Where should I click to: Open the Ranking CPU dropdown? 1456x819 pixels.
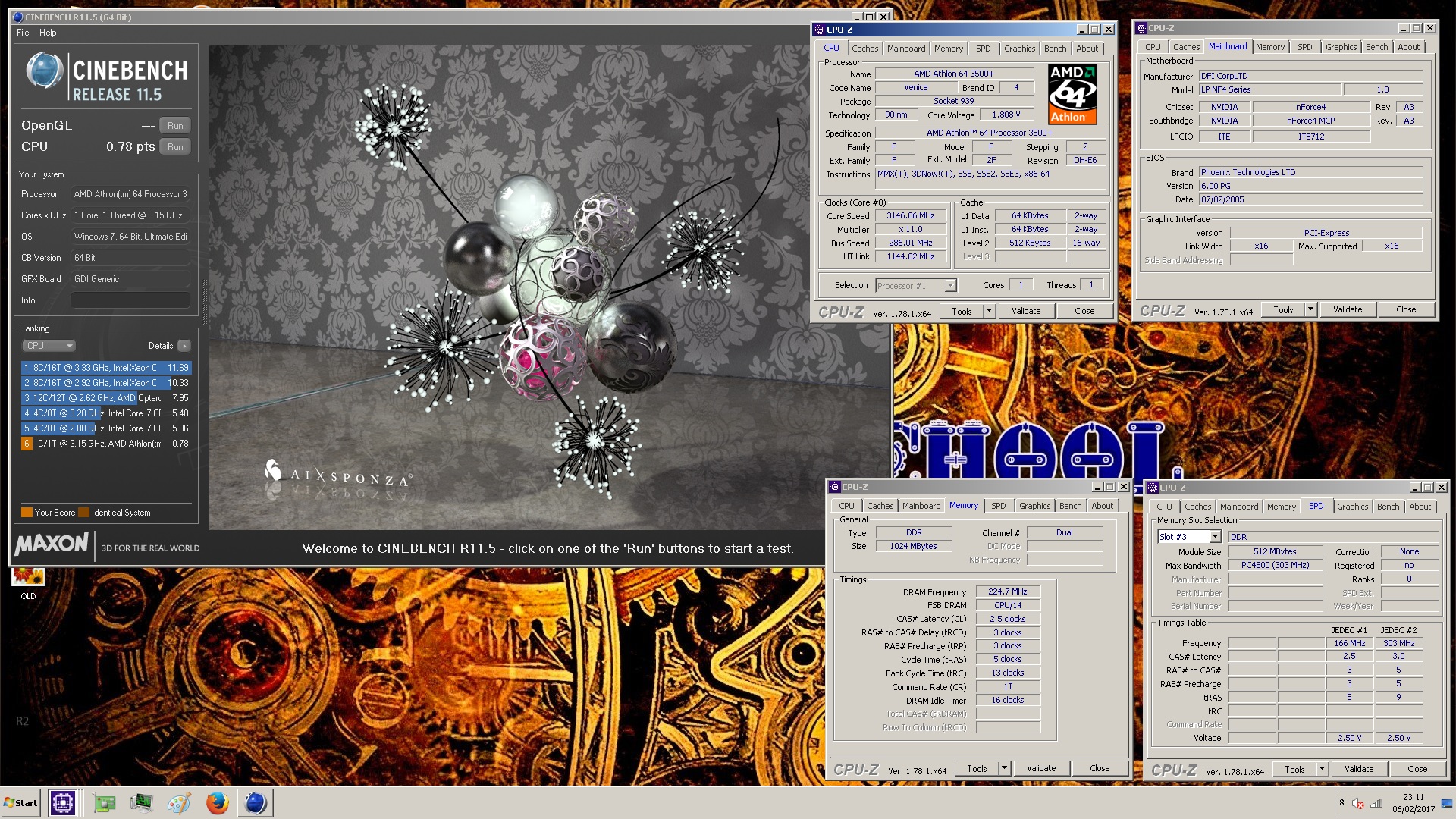[x=49, y=346]
